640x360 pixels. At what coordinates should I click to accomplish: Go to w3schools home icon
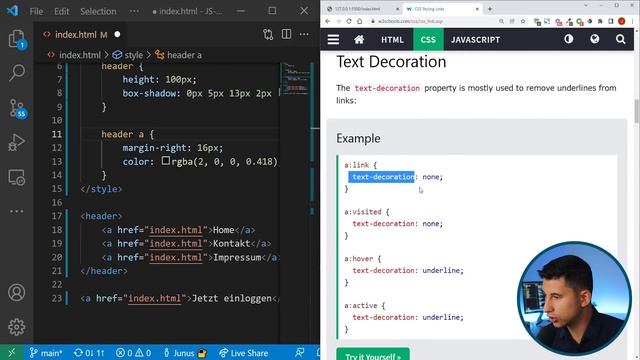coord(359,40)
